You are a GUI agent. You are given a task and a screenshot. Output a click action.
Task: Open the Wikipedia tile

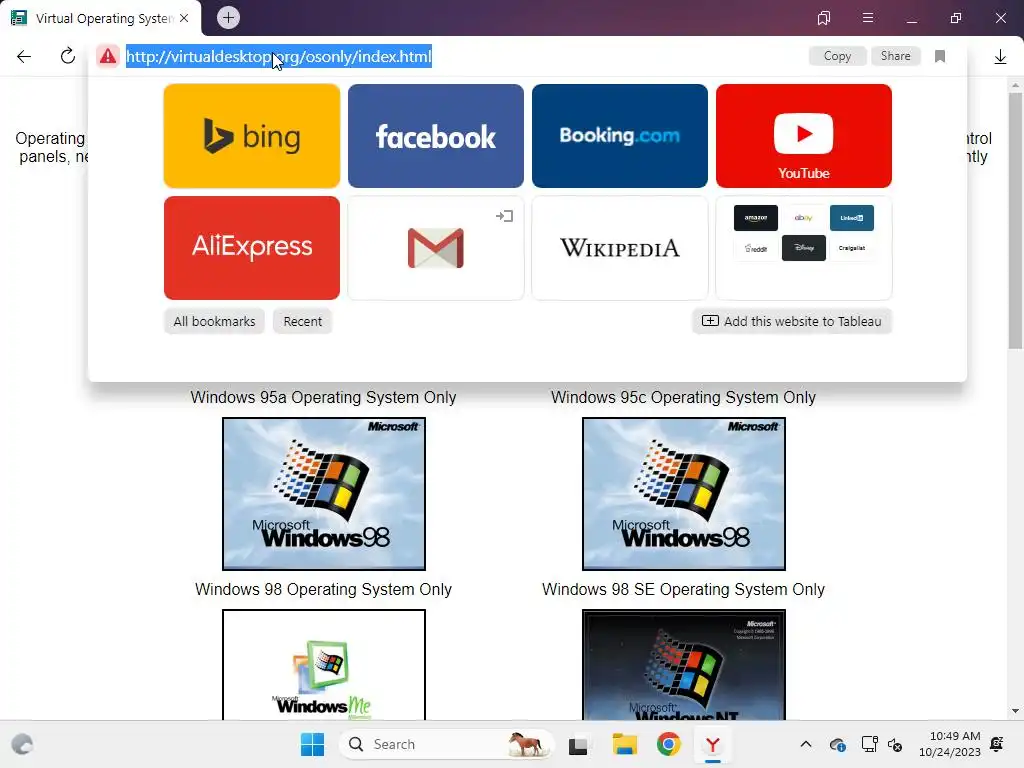[620, 248]
